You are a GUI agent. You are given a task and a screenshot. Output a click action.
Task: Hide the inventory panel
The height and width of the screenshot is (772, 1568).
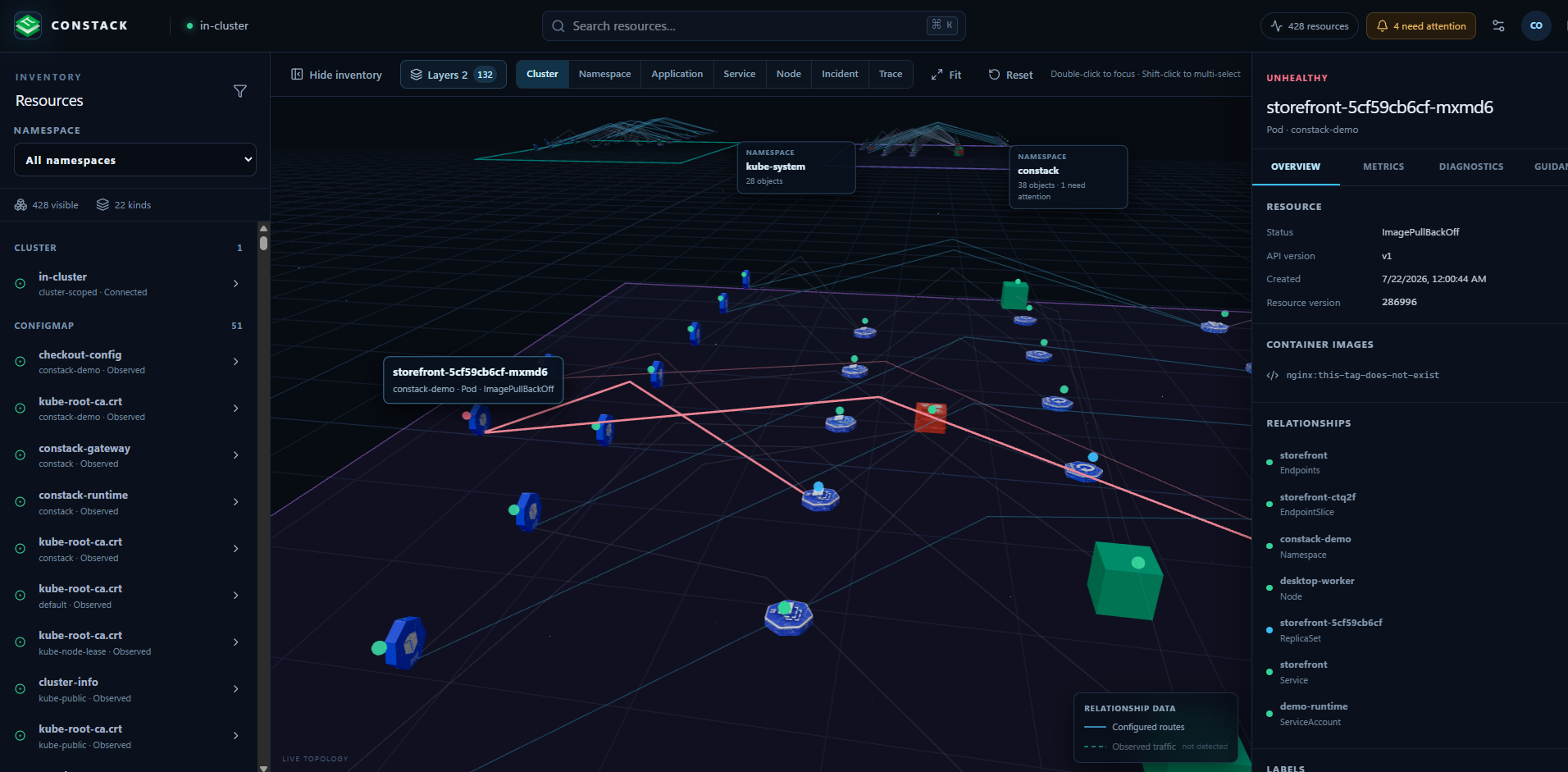(336, 75)
